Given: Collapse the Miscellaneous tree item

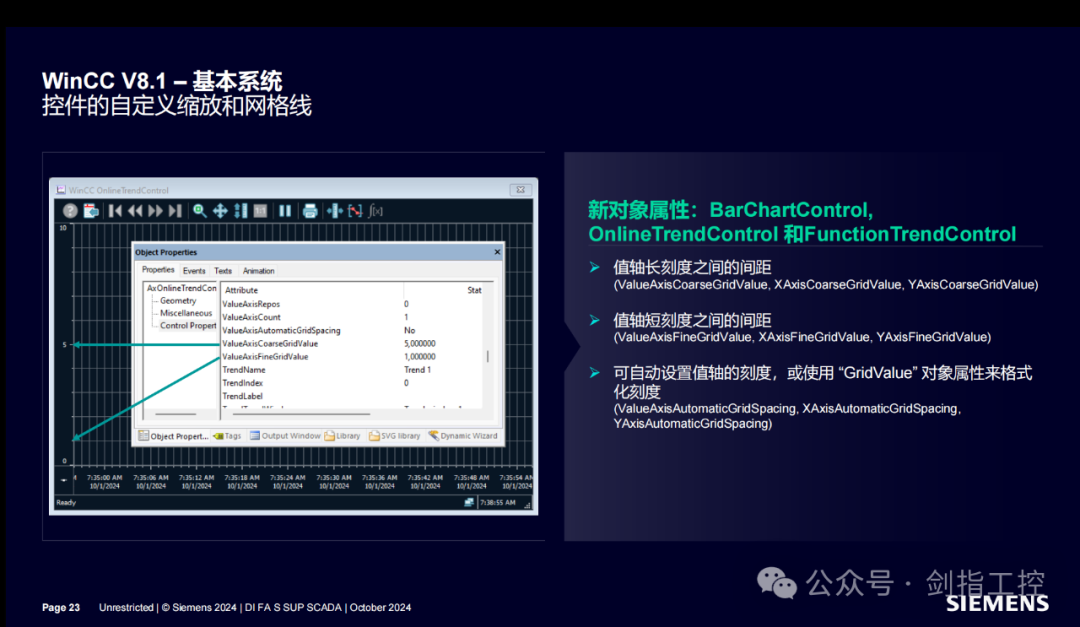Looking at the screenshot, I should [x=186, y=313].
